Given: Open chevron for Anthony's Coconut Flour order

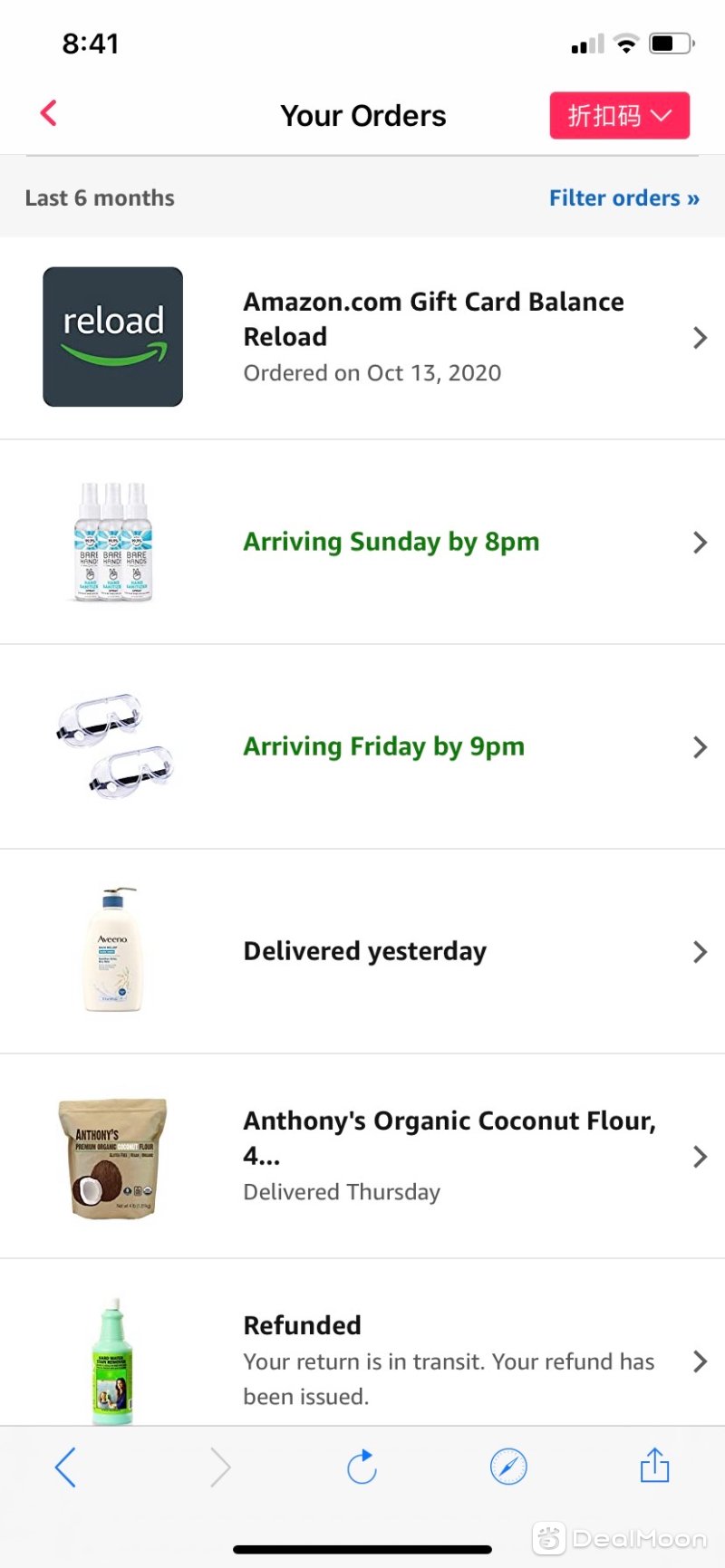Looking at the screenshot, I should coord(700,1157).
